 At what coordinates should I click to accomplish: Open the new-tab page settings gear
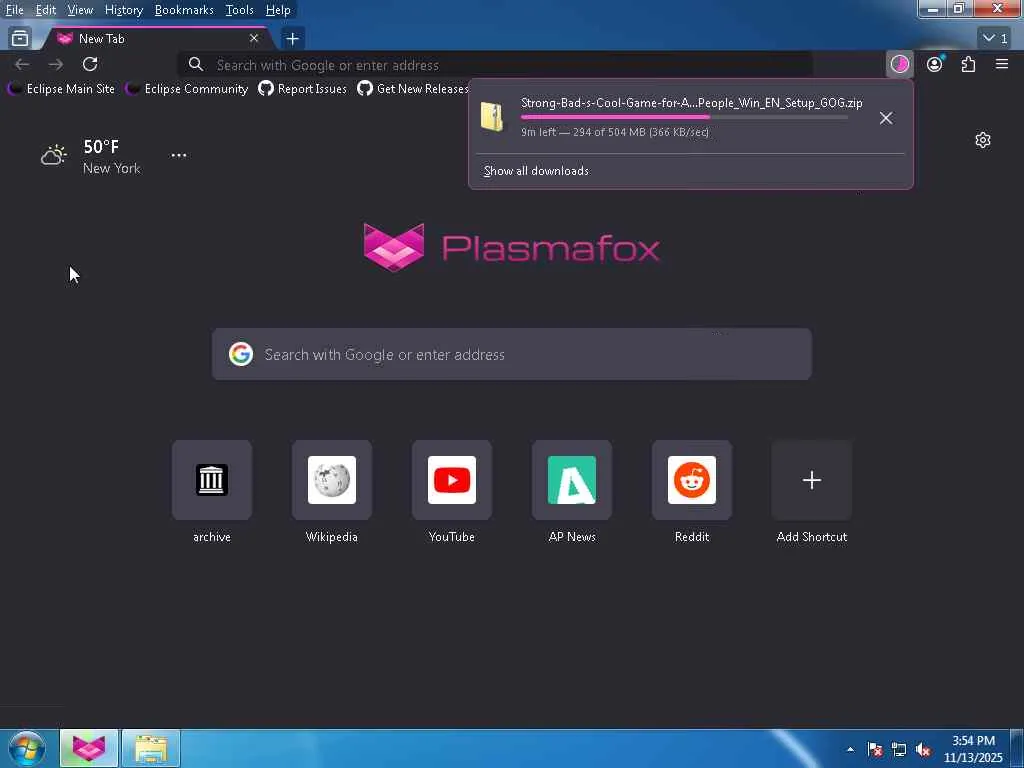pyautogui.click(x=983, y=140)
